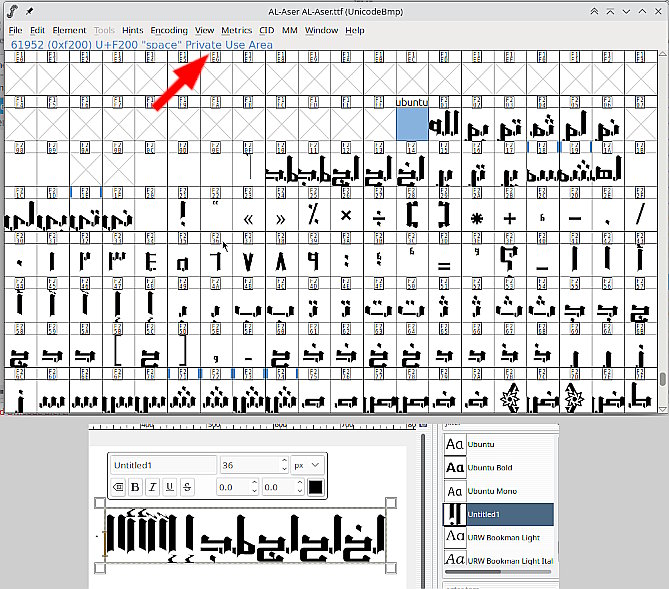Image resolution: width=669 pixels, height=589 pixels.
Task: Open the Element menu
Action: tap(69, 30)
